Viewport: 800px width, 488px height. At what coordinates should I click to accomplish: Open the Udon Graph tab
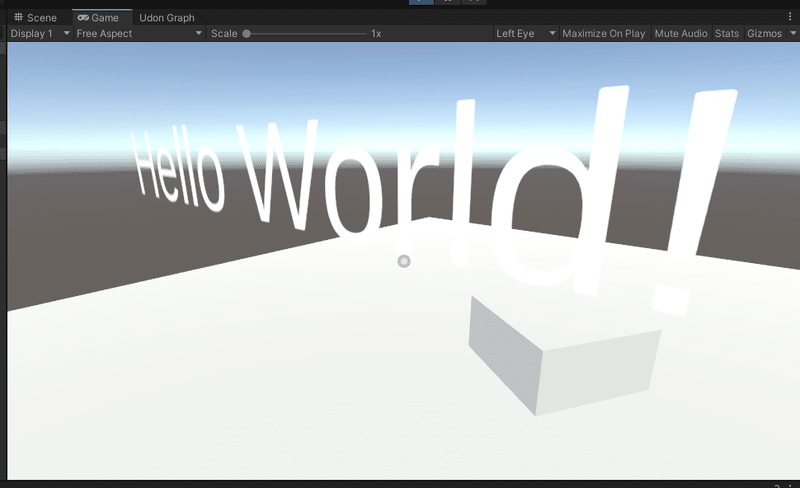click(x=166, y=18)
